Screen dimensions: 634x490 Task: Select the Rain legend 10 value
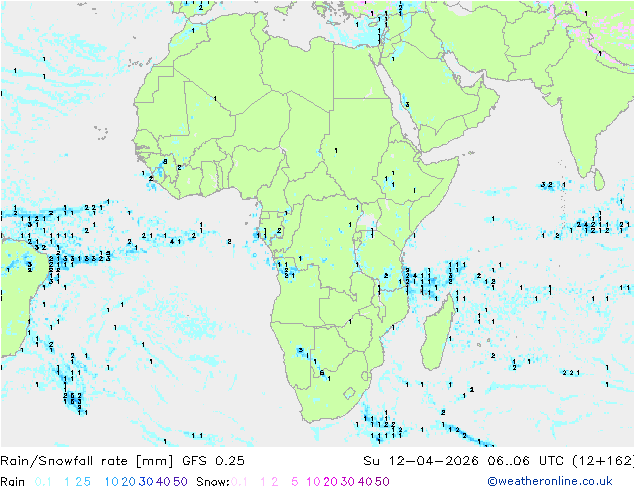pos(112,482)
